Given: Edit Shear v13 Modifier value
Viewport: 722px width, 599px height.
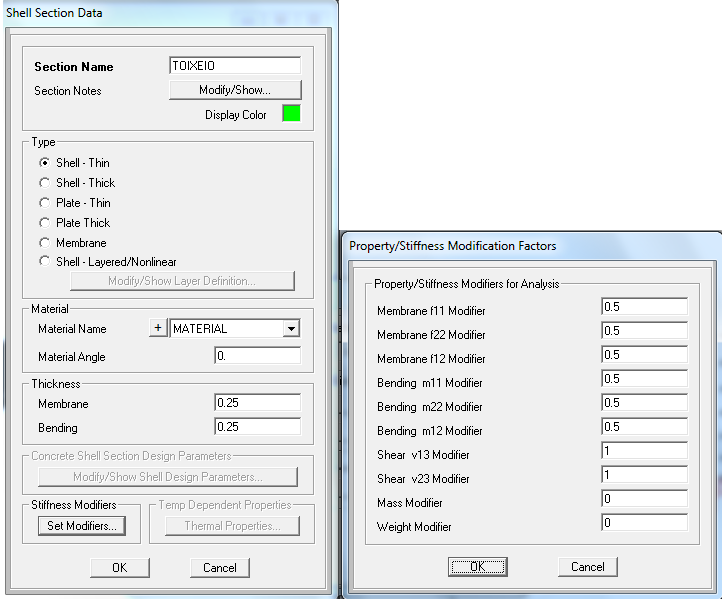Looking at the screenshot, I should pos(644,450).
